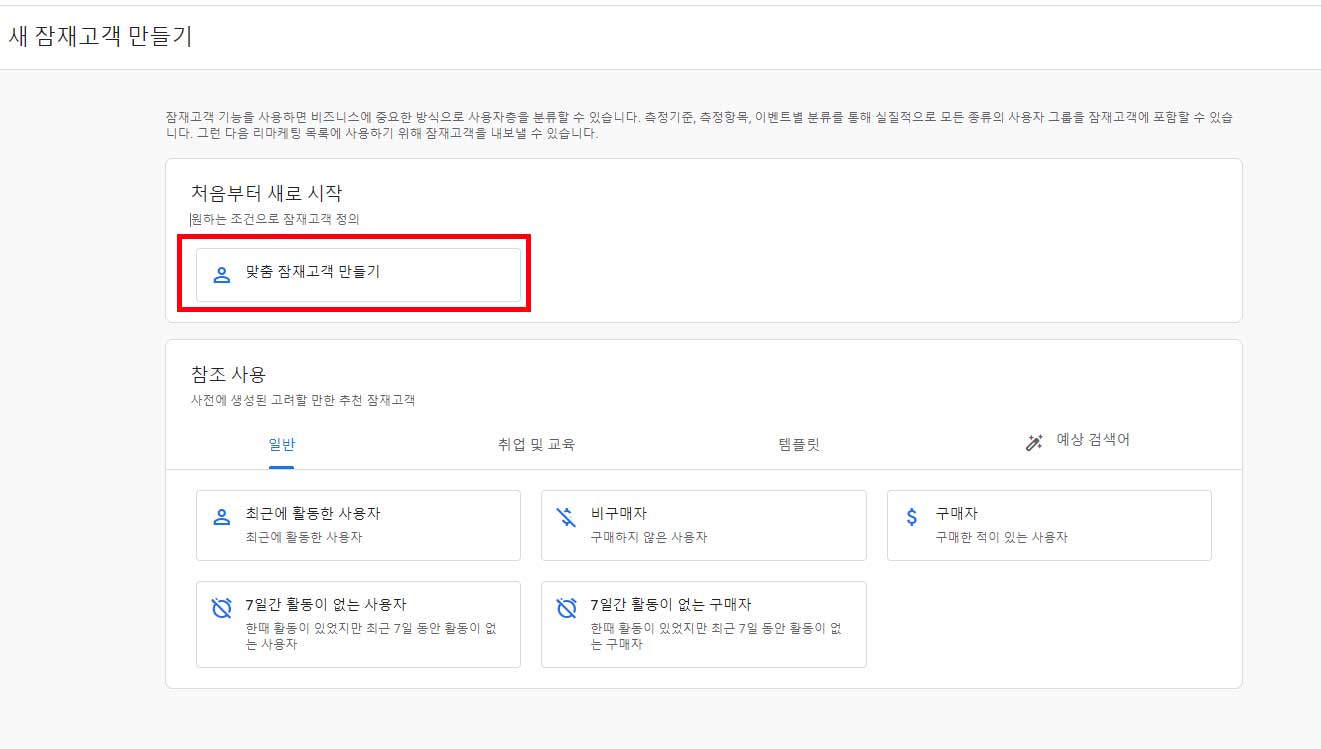Click the inactive clock icon on 7일간 활동이 없는 구매자
Image resolution: width=1321 pixels, height=749 pixels.
pos(567,607)
